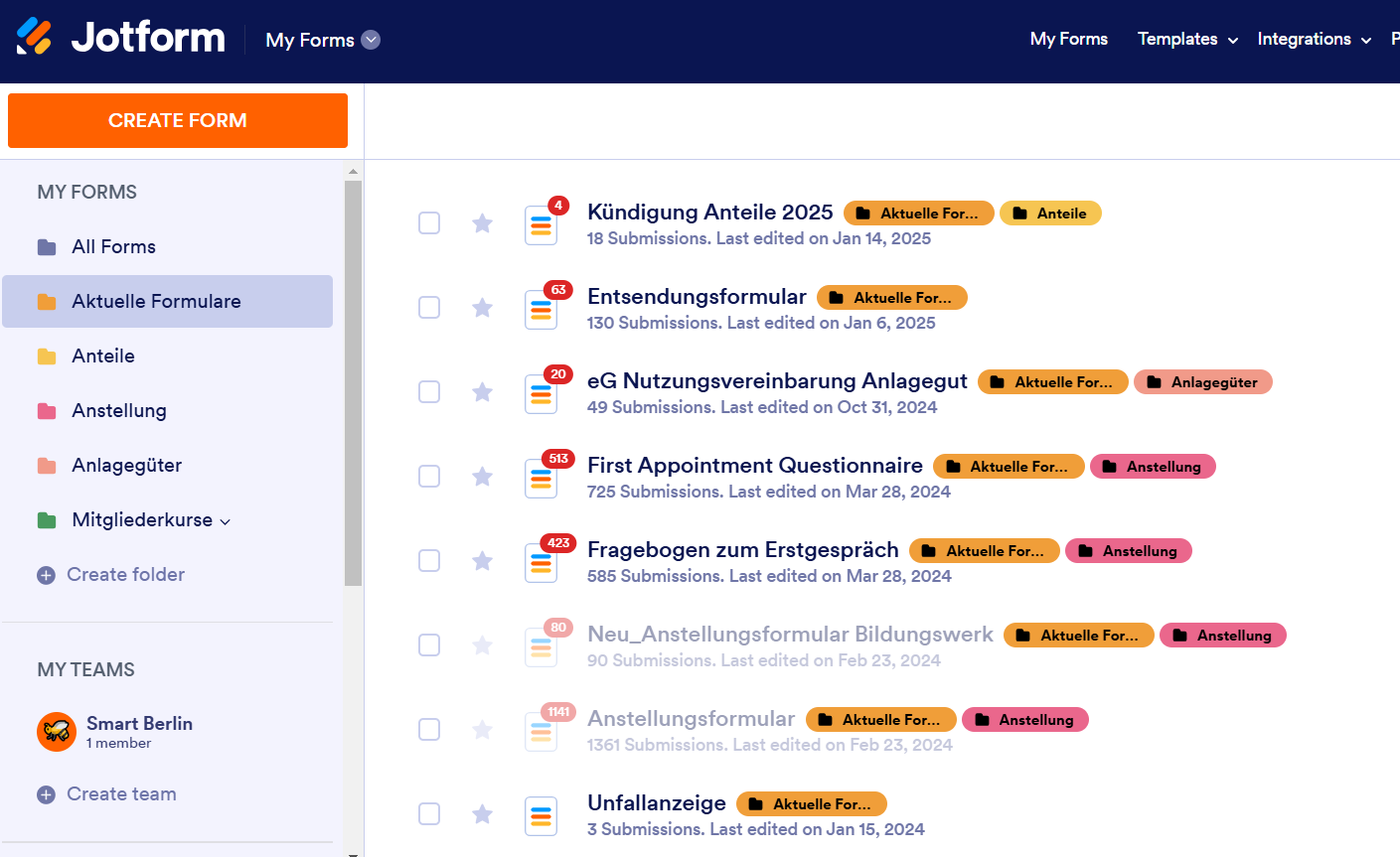Check the Neu_Anstellungsformular Bildungswerk checkbox
The height and width of the screenshot is (857, 1400).
point(429,644)
